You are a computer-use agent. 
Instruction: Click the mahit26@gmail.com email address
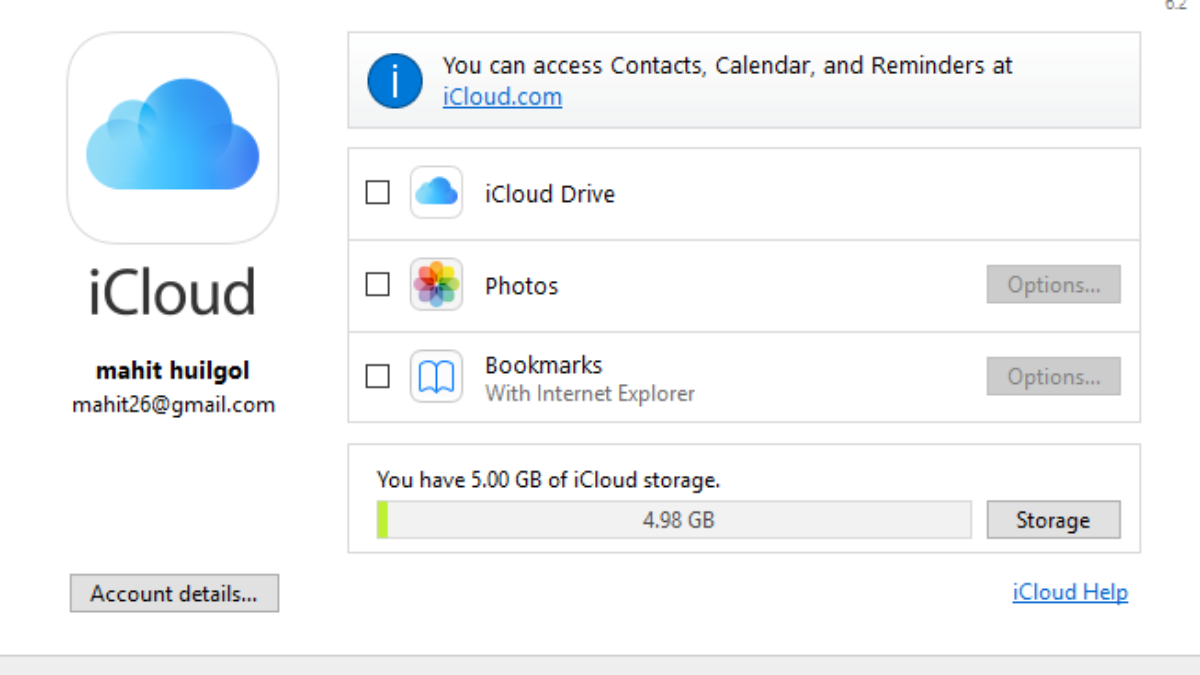click(173, 405)
